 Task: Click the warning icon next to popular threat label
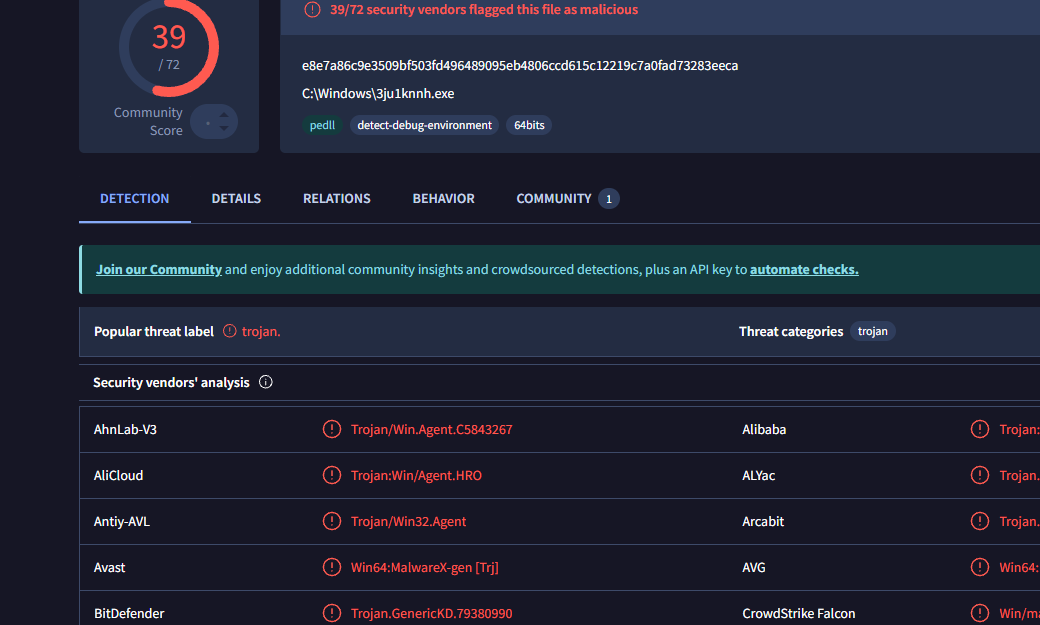click(229, 331)
